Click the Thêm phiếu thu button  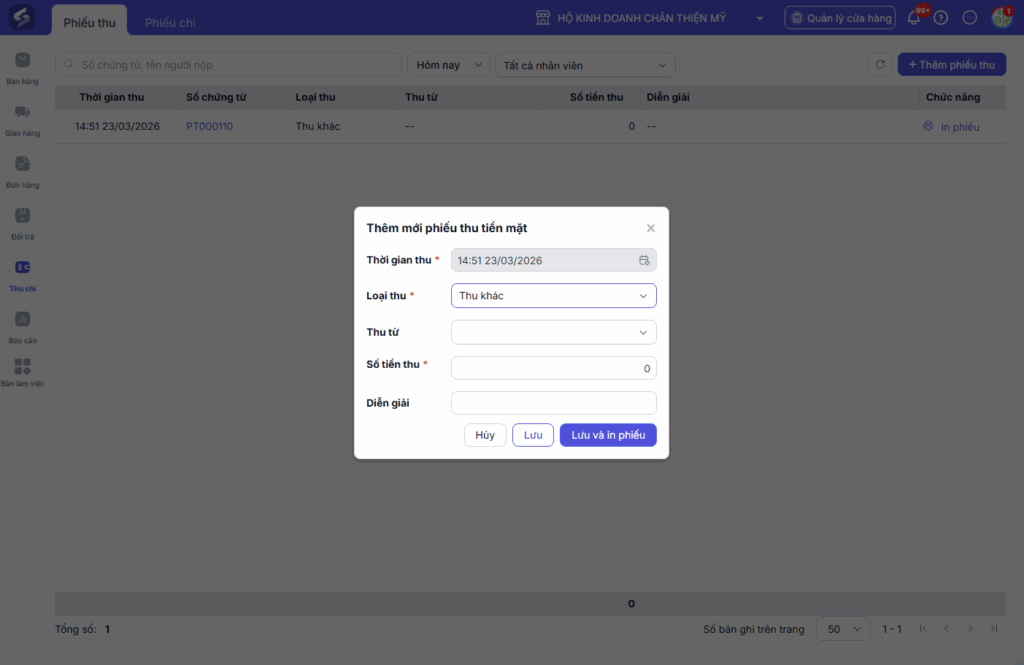952,65
